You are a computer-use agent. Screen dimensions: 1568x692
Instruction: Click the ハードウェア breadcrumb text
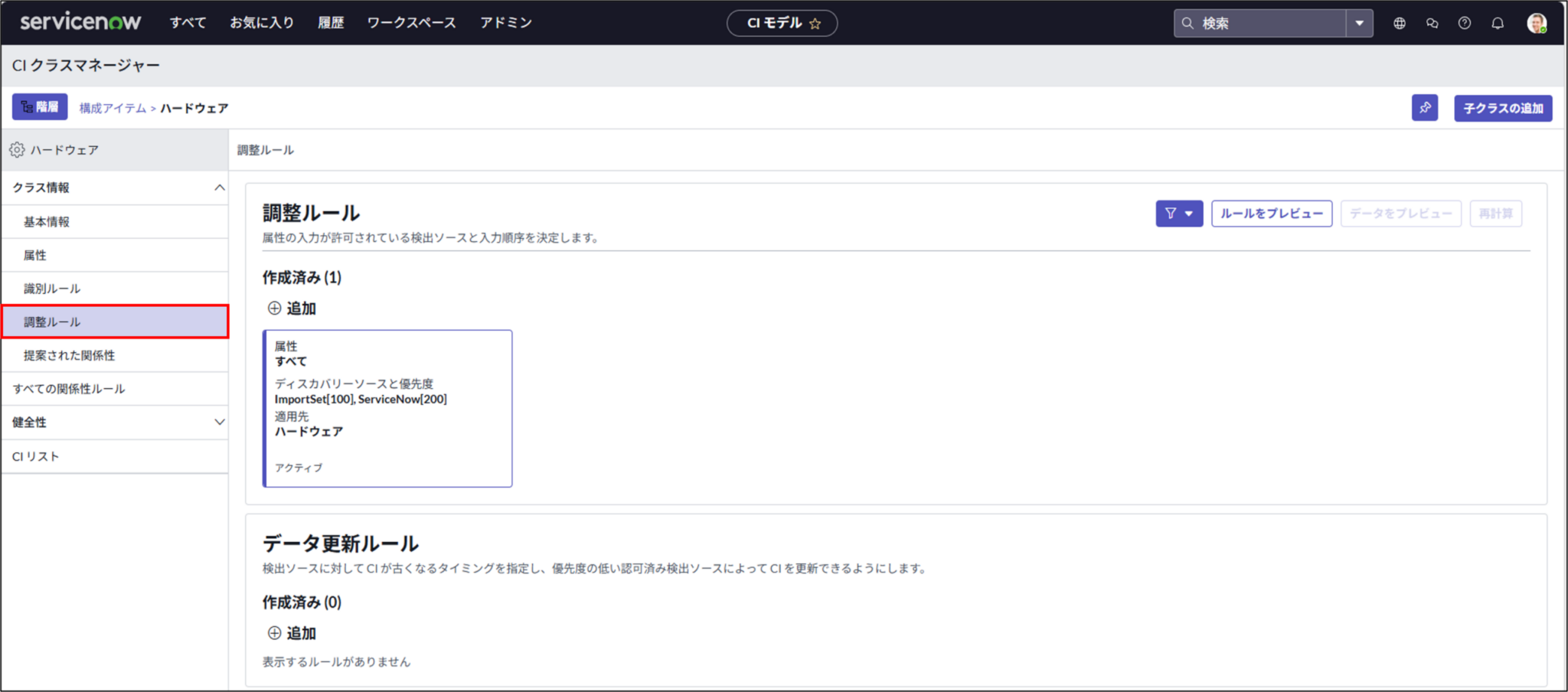[194, 108]
